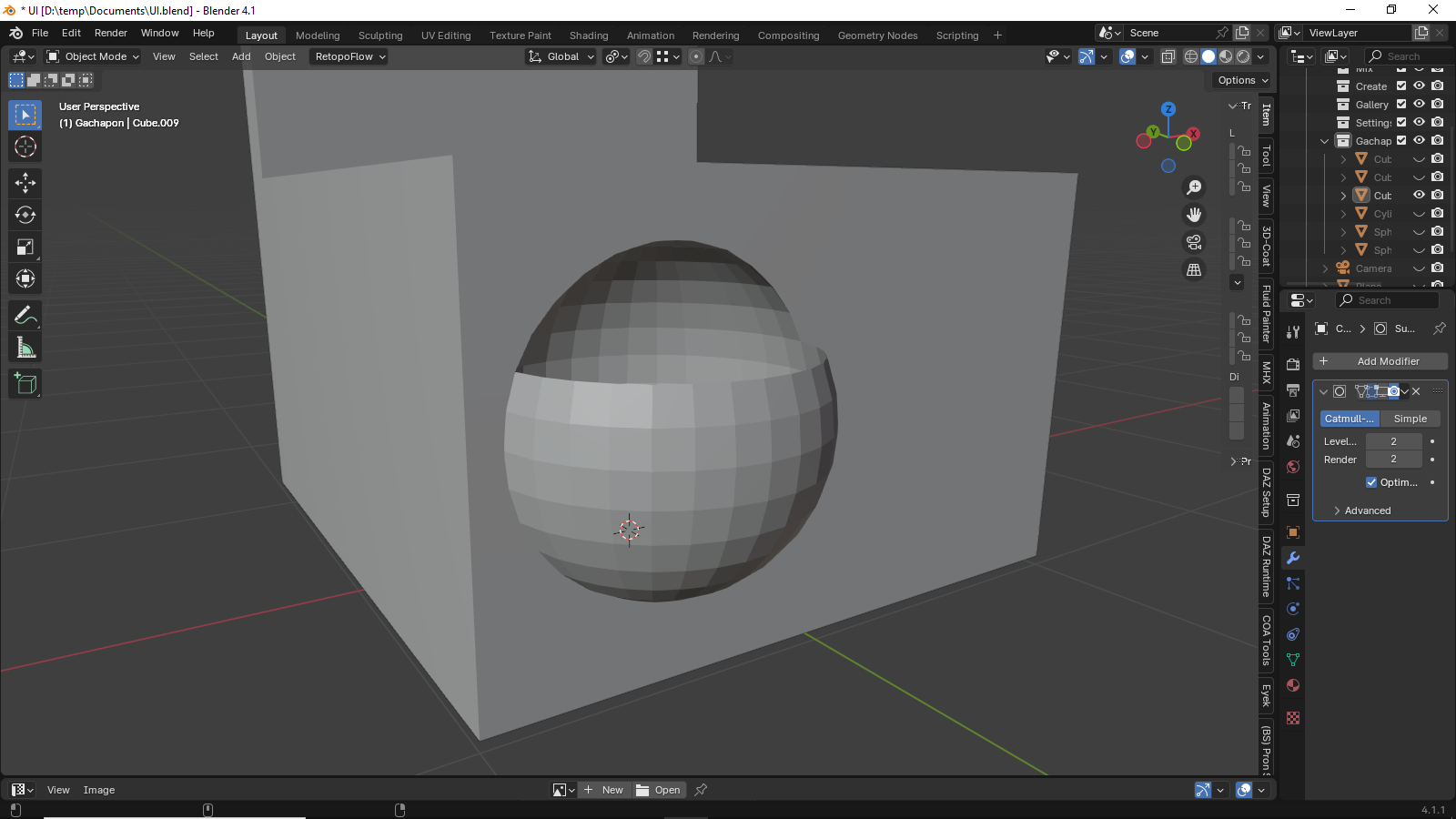Switch perspective/orthographic grid icon

pos(1194,269)
